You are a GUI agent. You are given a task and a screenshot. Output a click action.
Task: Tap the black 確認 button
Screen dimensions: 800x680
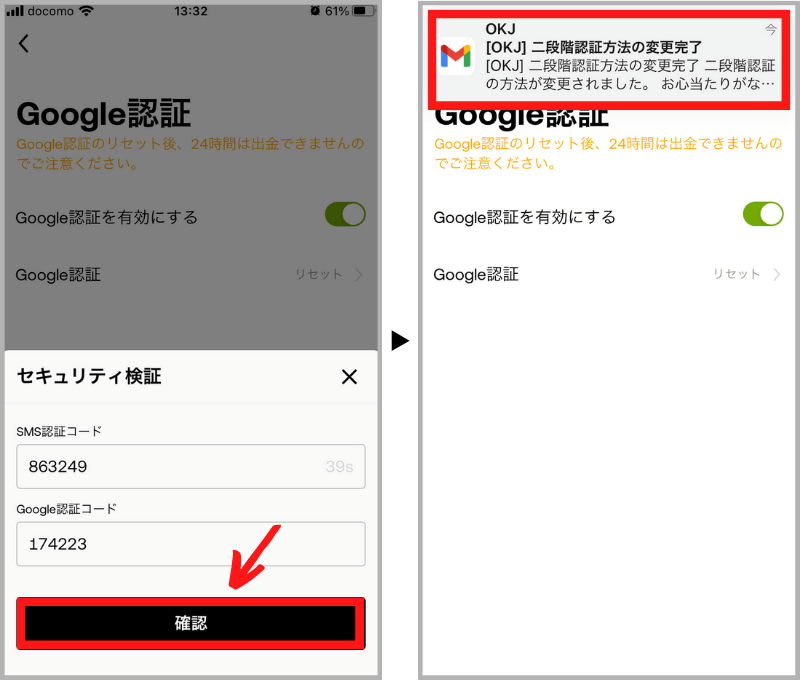191,623
